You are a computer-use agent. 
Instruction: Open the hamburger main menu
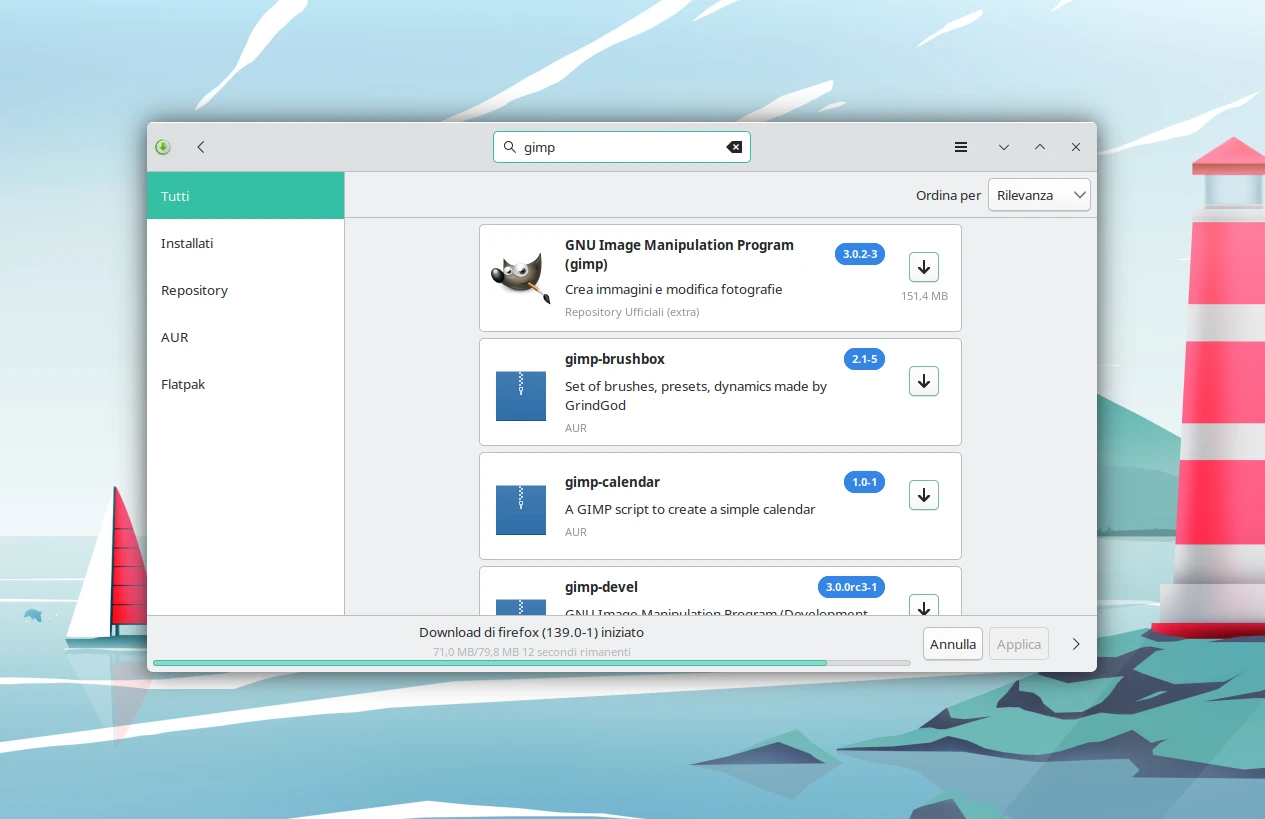pyautogui.click(x=960, y=147)
